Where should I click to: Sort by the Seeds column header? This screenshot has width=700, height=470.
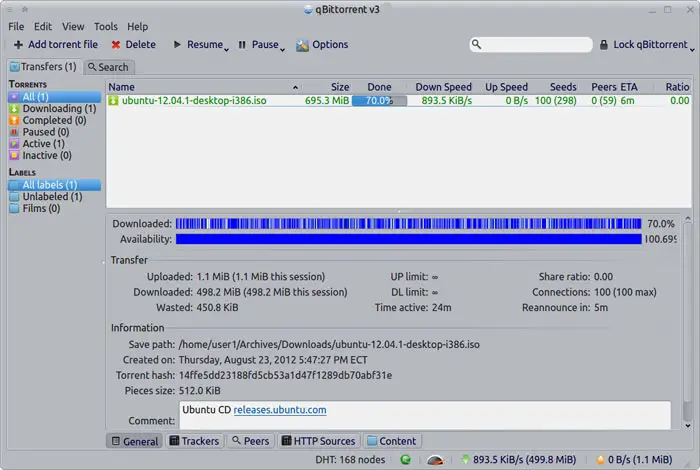[563, 87]
